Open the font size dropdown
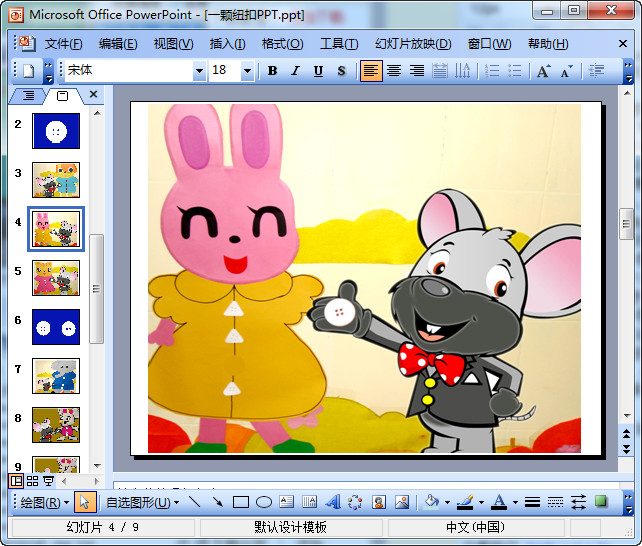642x546 pixels. click(247, 71)
